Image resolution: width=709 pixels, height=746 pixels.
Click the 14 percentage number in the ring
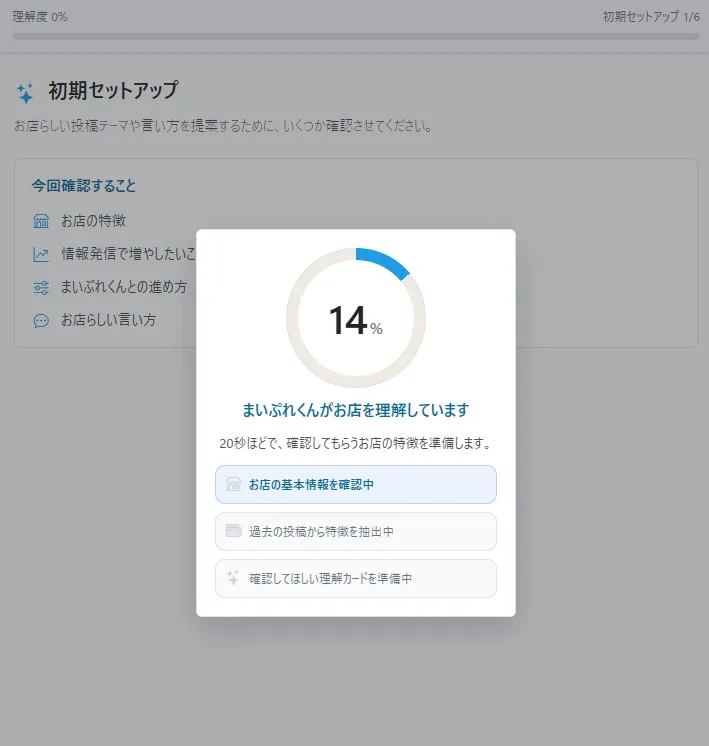point(348,320)
